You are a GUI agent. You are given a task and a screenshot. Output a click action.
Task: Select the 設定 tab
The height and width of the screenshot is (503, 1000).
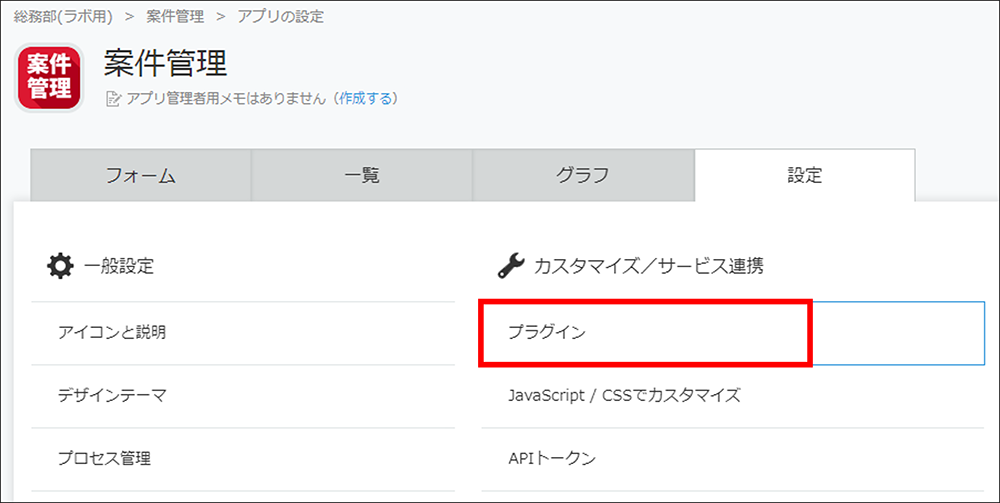(x=805, y=175)
